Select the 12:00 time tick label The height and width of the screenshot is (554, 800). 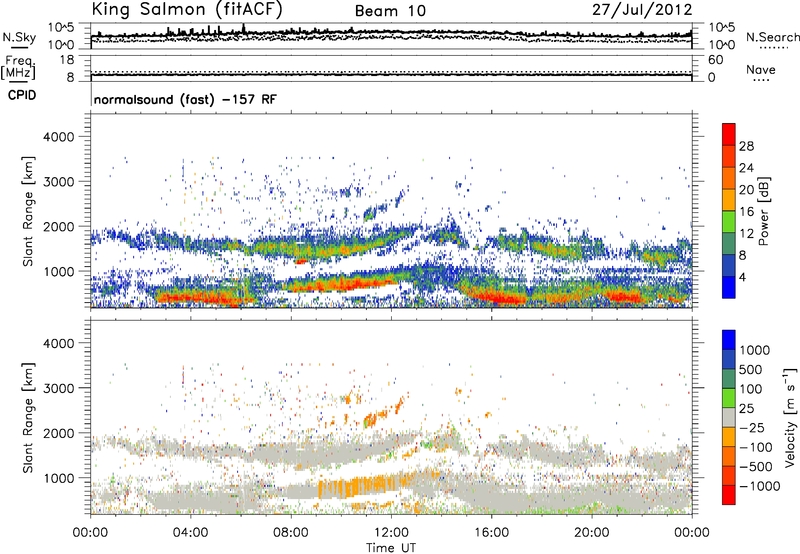391,533
